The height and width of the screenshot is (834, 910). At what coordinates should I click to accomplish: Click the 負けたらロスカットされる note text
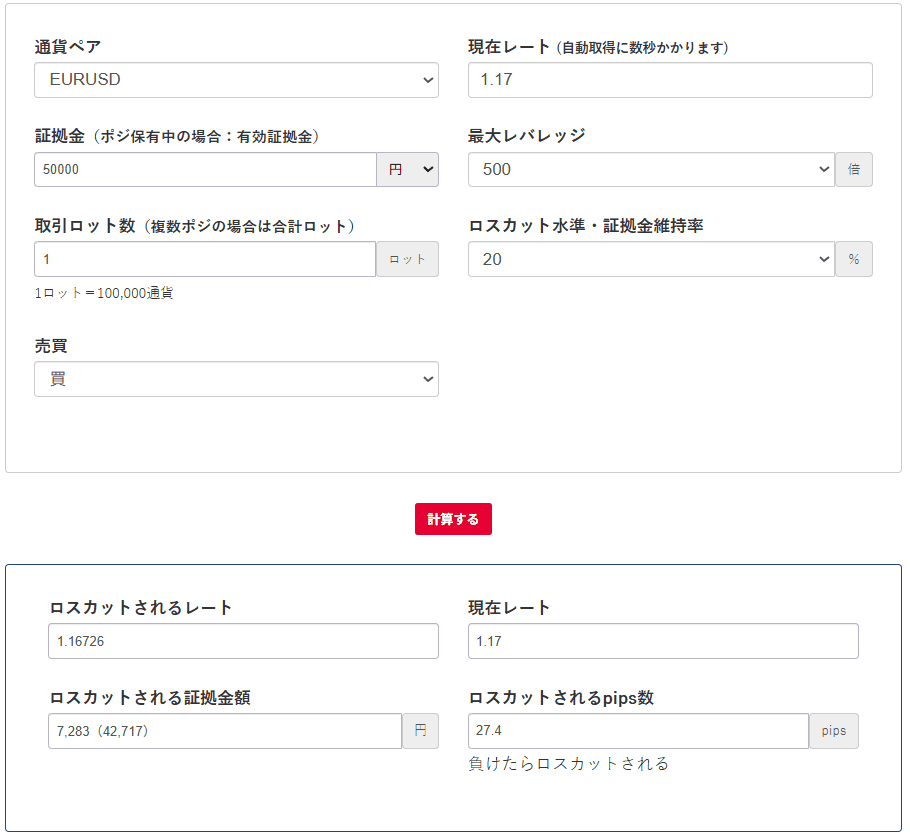(x=568, y=764)
